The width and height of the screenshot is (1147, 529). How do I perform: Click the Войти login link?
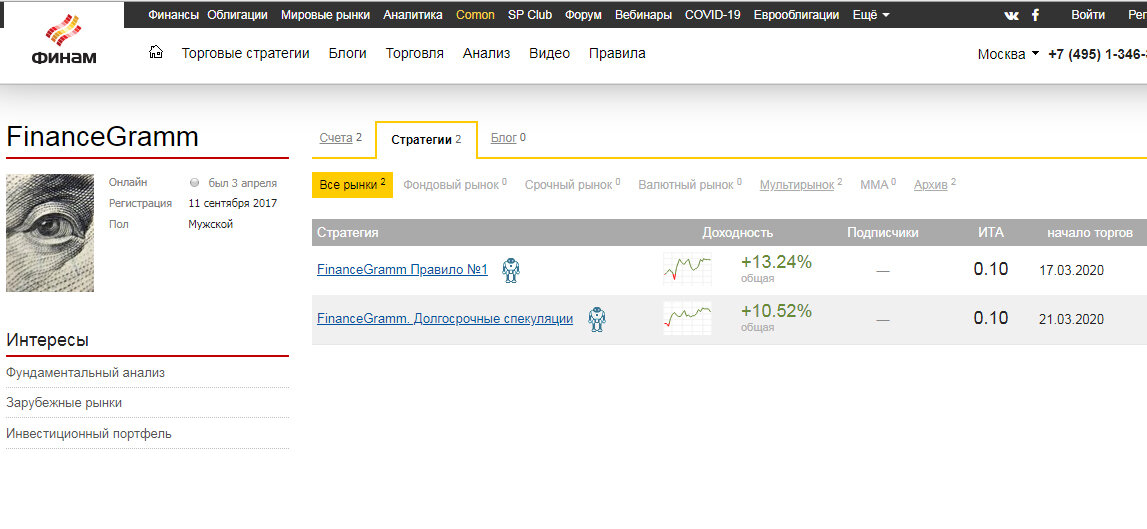pos(1088,15)
